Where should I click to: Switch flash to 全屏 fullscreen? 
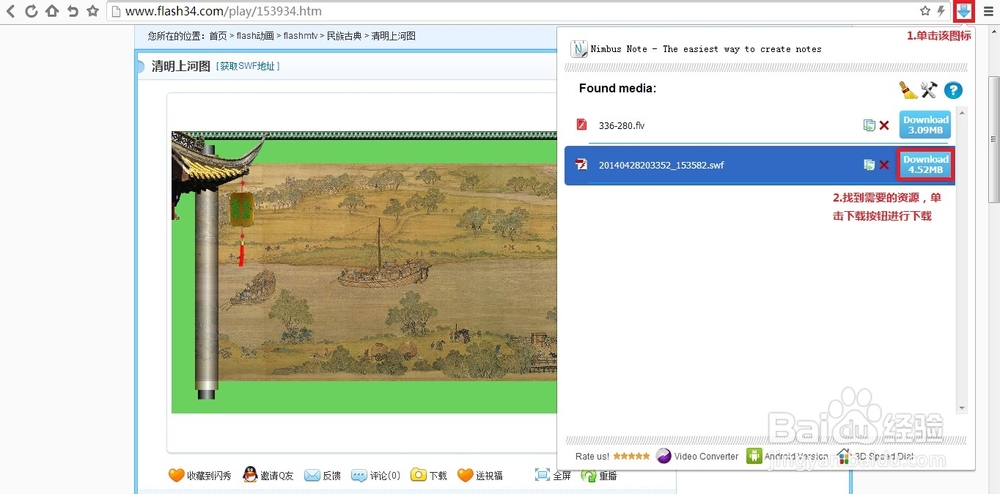click(x=552, y=476)
